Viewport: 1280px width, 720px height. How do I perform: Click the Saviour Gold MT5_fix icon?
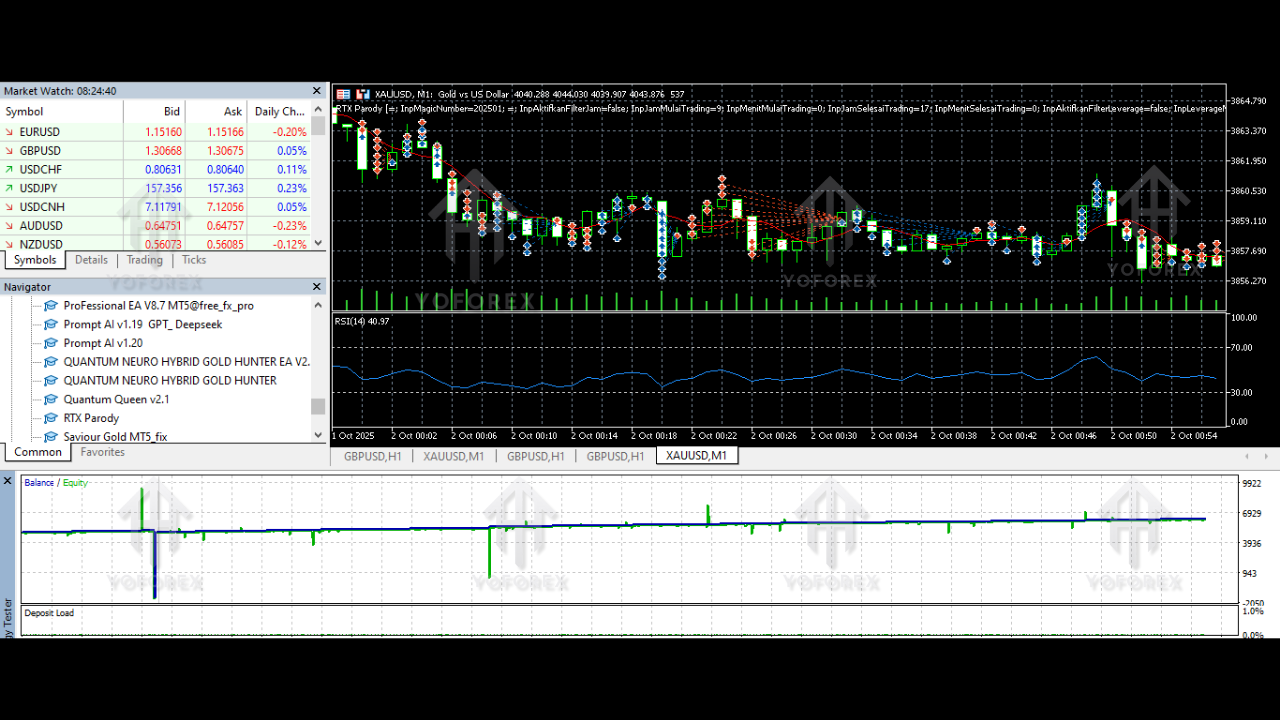51,437
